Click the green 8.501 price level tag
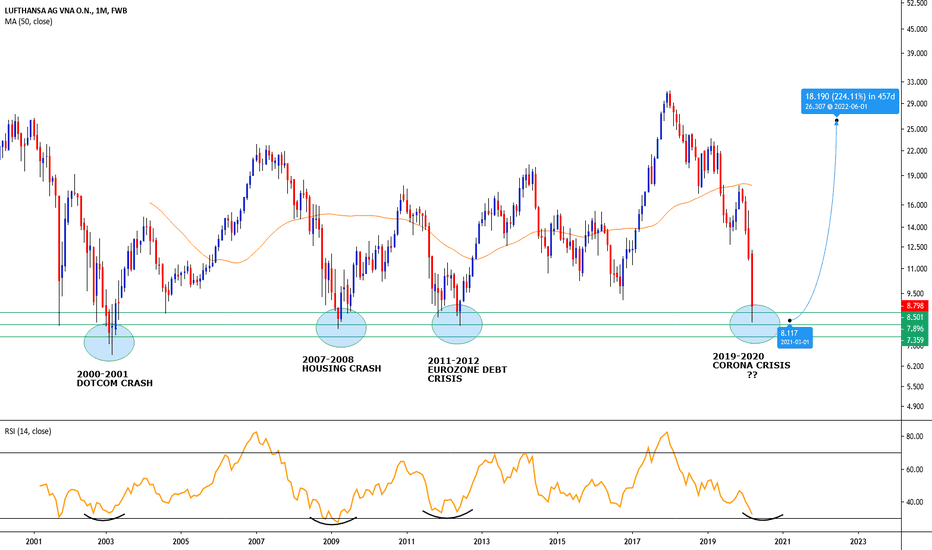 pos(915,318)
